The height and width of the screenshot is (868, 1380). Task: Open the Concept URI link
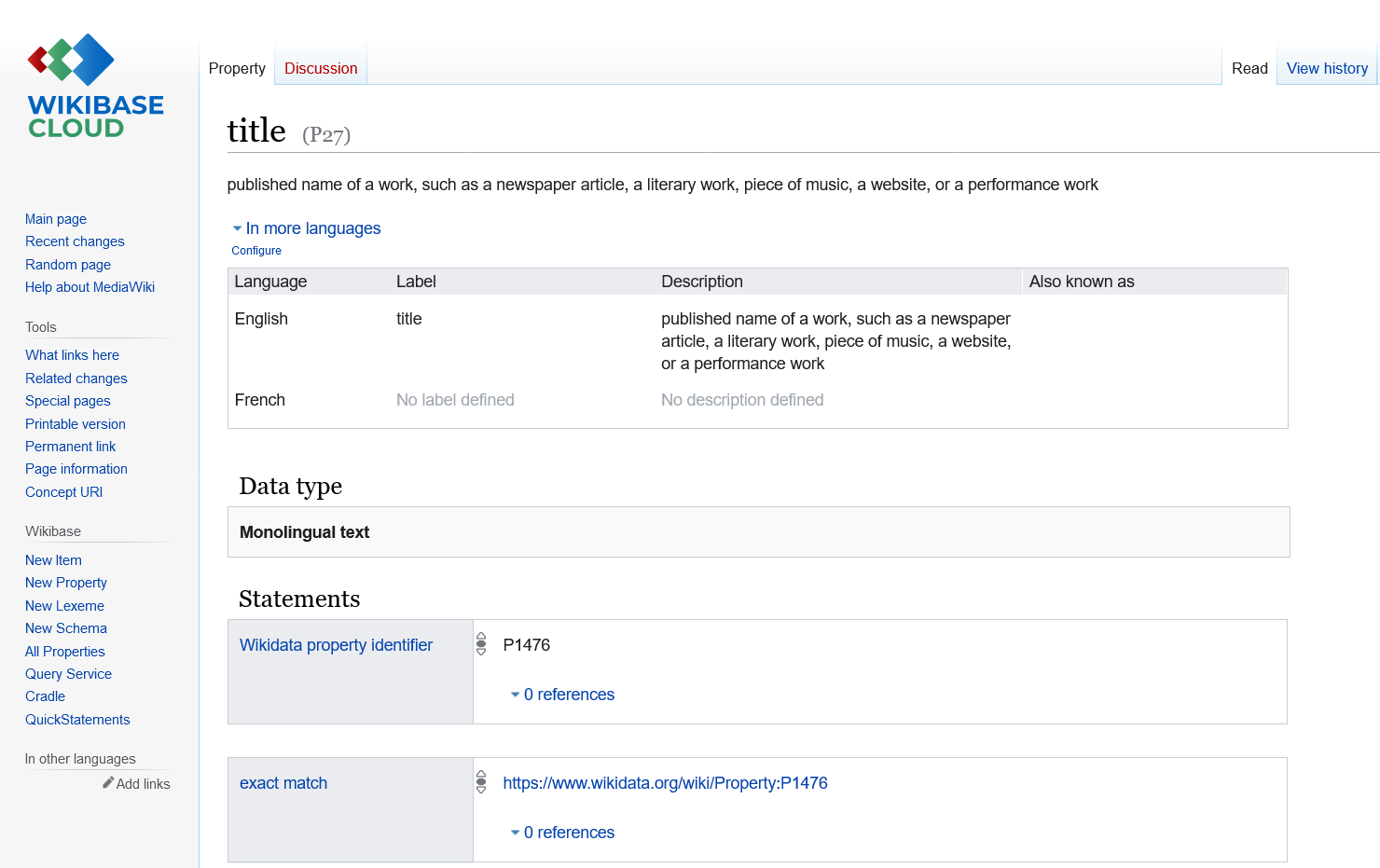tap(63, 492)
